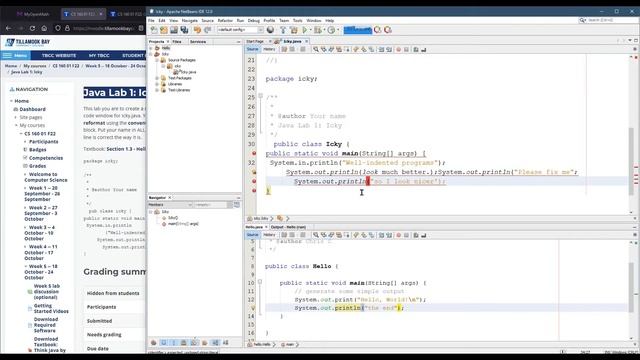
Task: Open Participants link in browser sidebar
Action: click(44, 142)
